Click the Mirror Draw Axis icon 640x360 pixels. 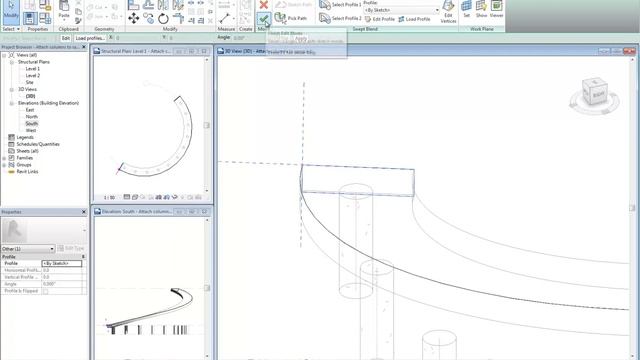178,5
